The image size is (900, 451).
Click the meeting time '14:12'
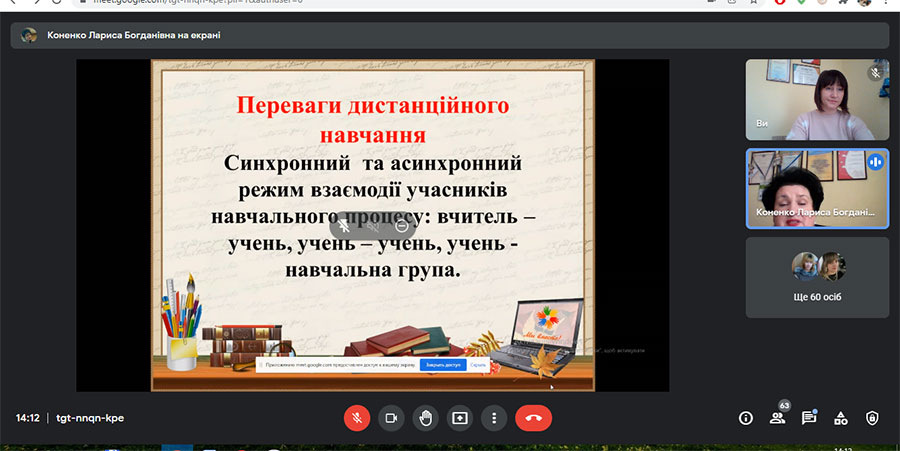tap(28, 418)
